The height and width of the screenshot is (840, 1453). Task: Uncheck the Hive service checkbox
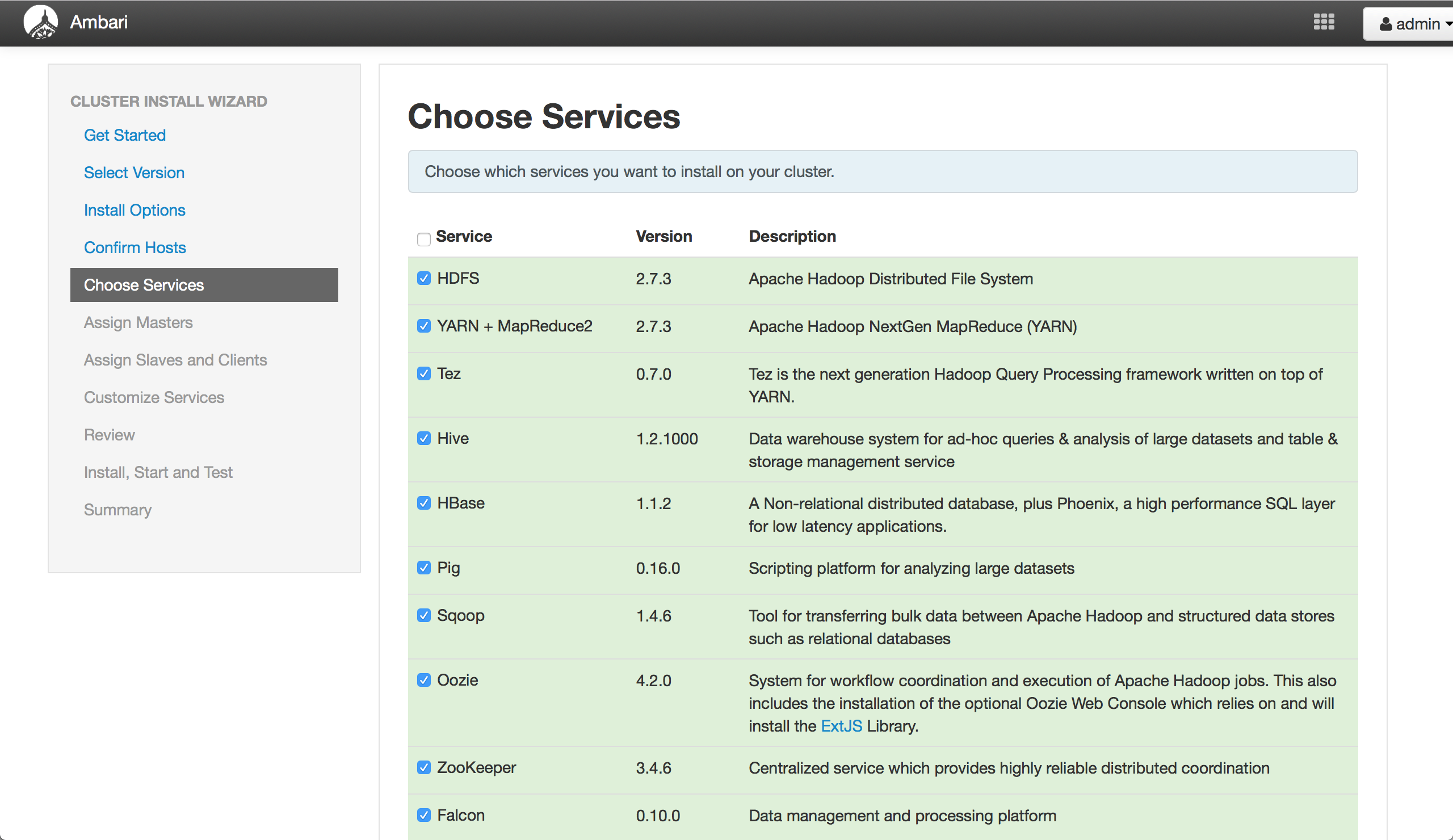click(424, 438)
